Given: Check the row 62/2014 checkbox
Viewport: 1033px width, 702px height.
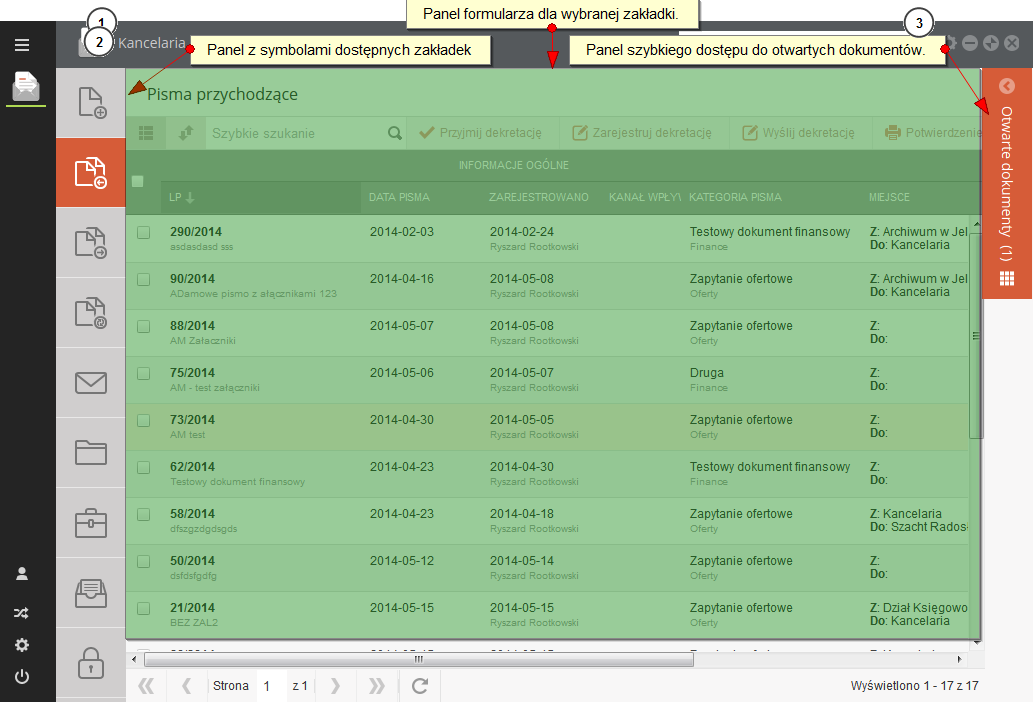Looking at the screenshot, I should tap(144, 468).
